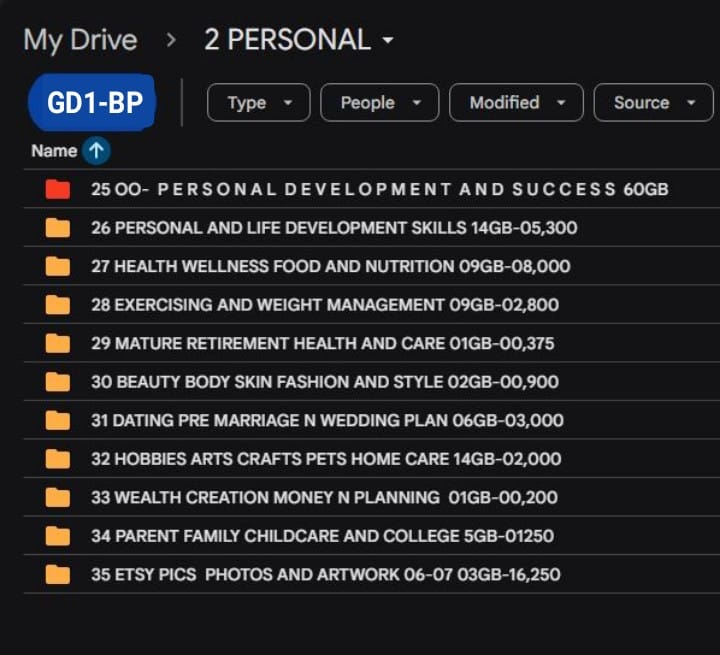Open the Source filter dropdown
720x655 pixels.
(653, 103)
